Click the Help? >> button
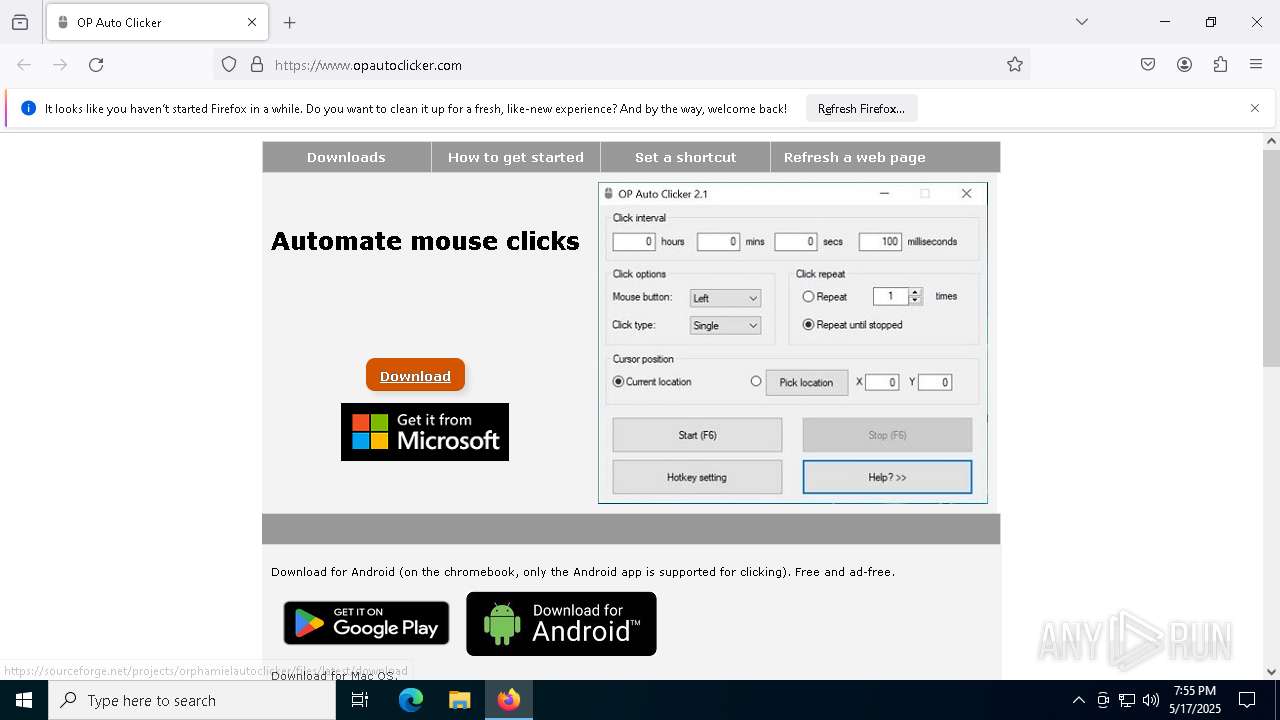Screen dimensions: 1280x720 [x=887, y=477]
